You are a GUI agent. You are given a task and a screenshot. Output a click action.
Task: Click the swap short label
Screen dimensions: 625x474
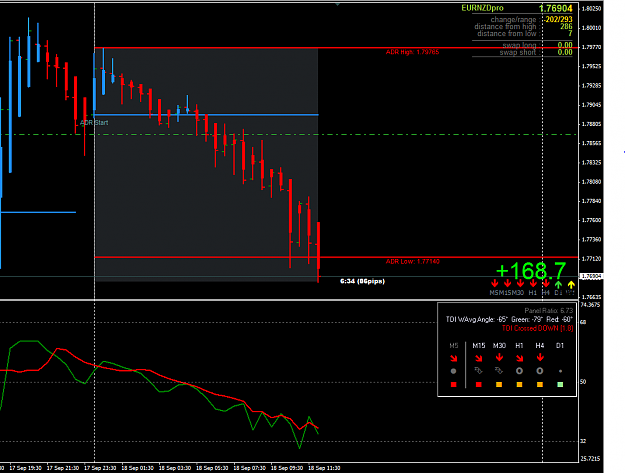[520, 52]
